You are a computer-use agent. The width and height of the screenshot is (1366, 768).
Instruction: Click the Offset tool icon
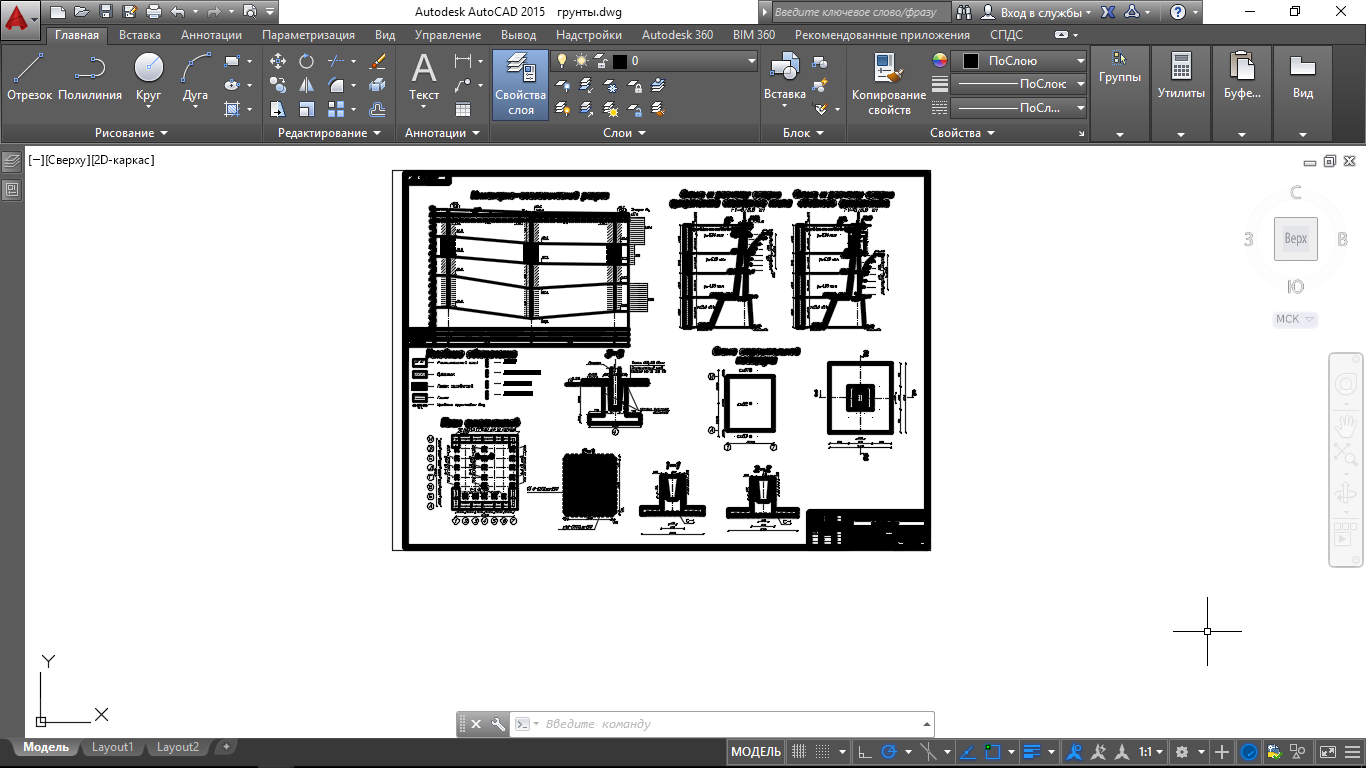tap(378, 109)
